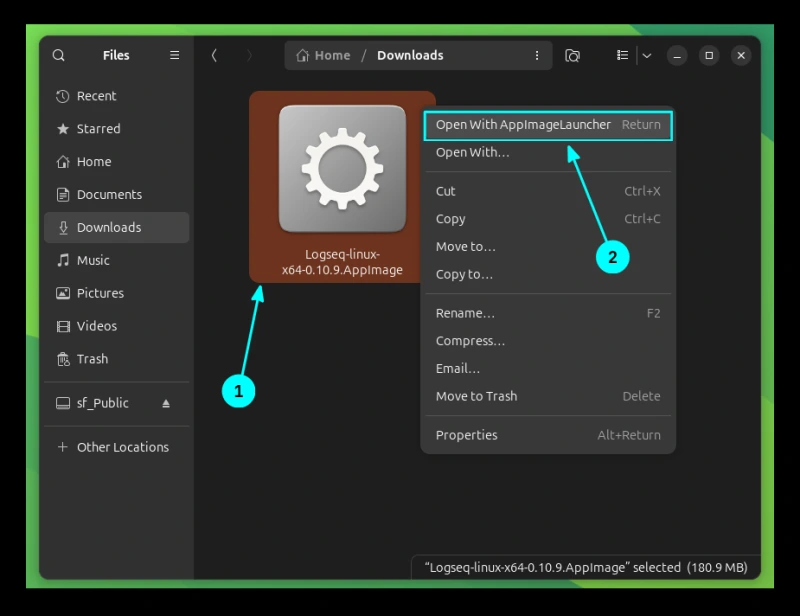Choose Compress… from the context menu

470,341
